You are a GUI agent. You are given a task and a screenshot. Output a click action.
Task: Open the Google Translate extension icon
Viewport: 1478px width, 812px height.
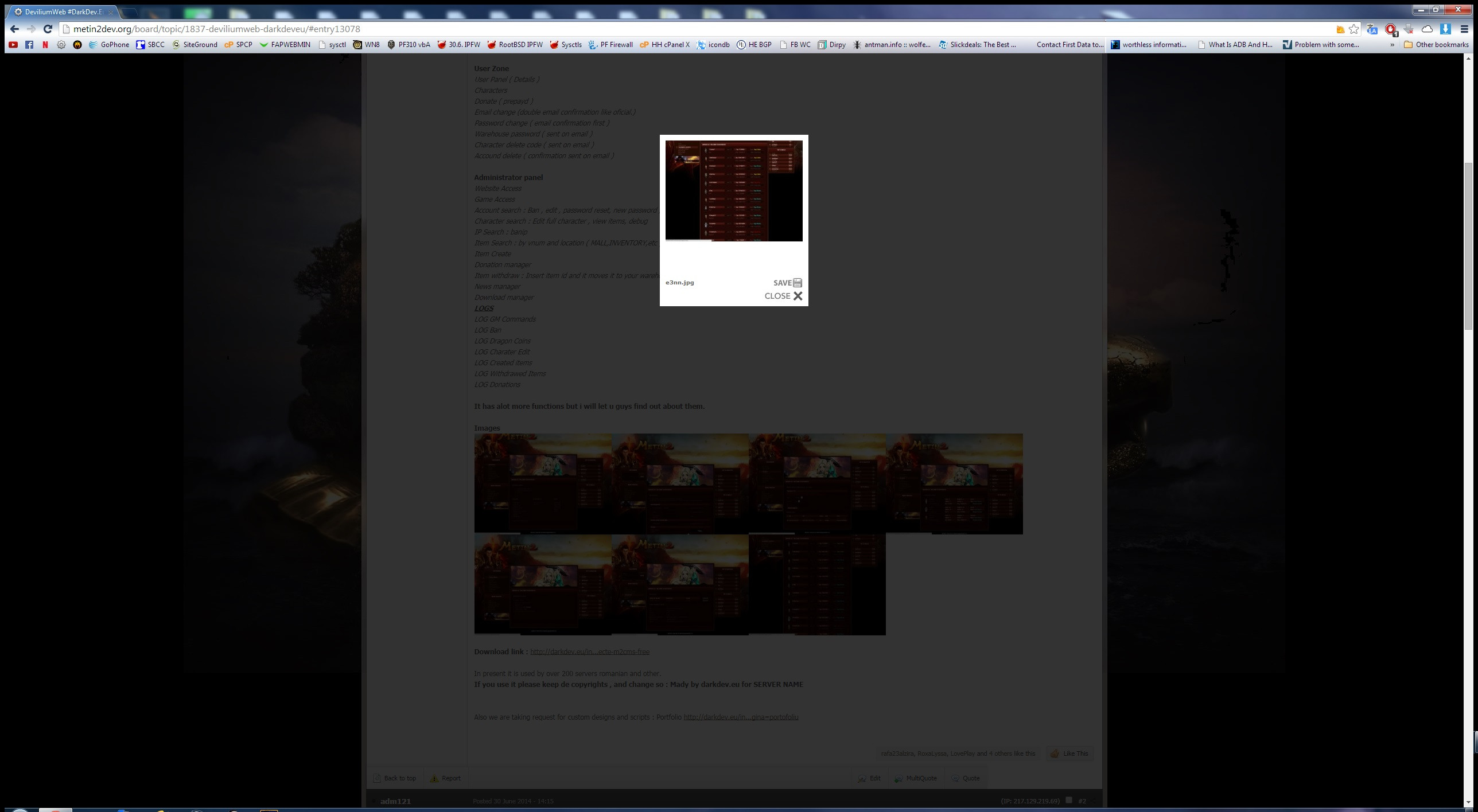point(1372,29)
